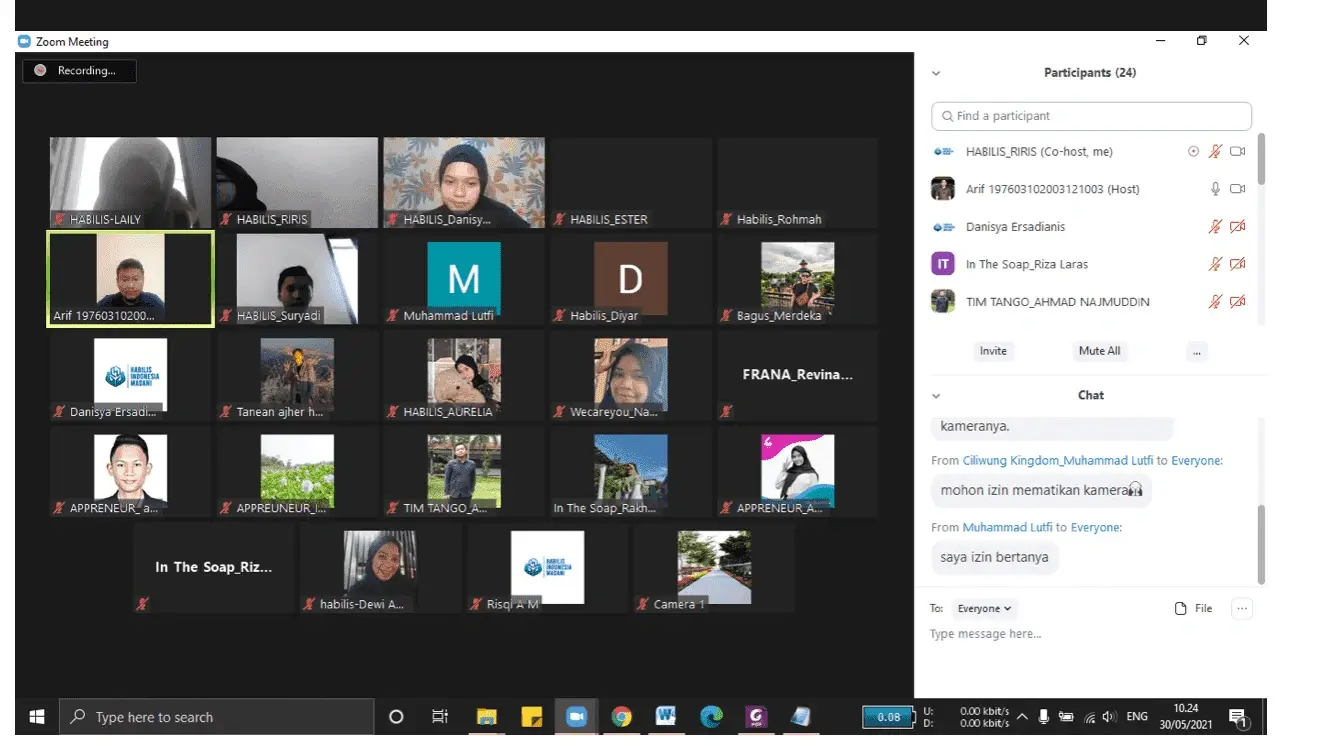
Task: Click the Zoom icon in the Windows taskbar
Action: click(576, 716)
